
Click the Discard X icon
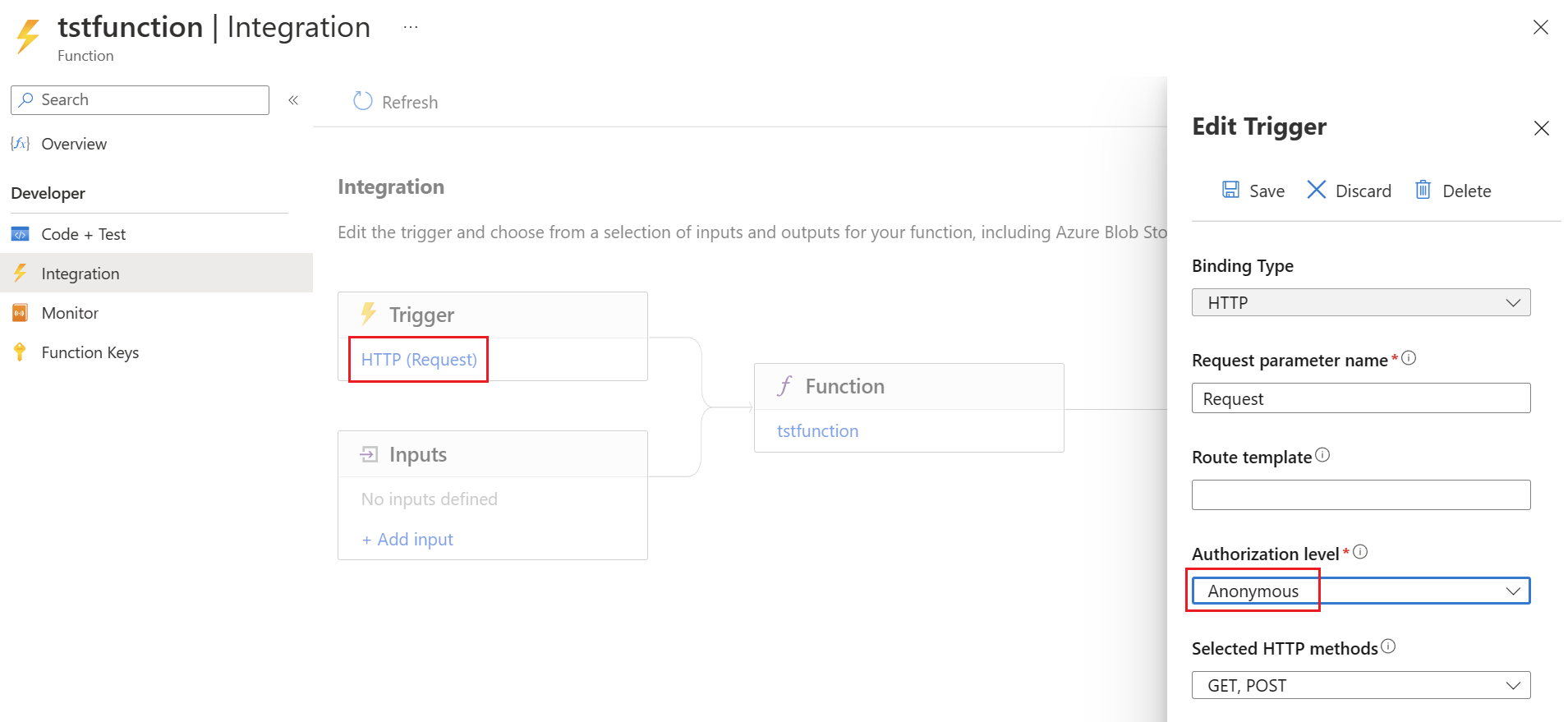tap(1317, 190)
